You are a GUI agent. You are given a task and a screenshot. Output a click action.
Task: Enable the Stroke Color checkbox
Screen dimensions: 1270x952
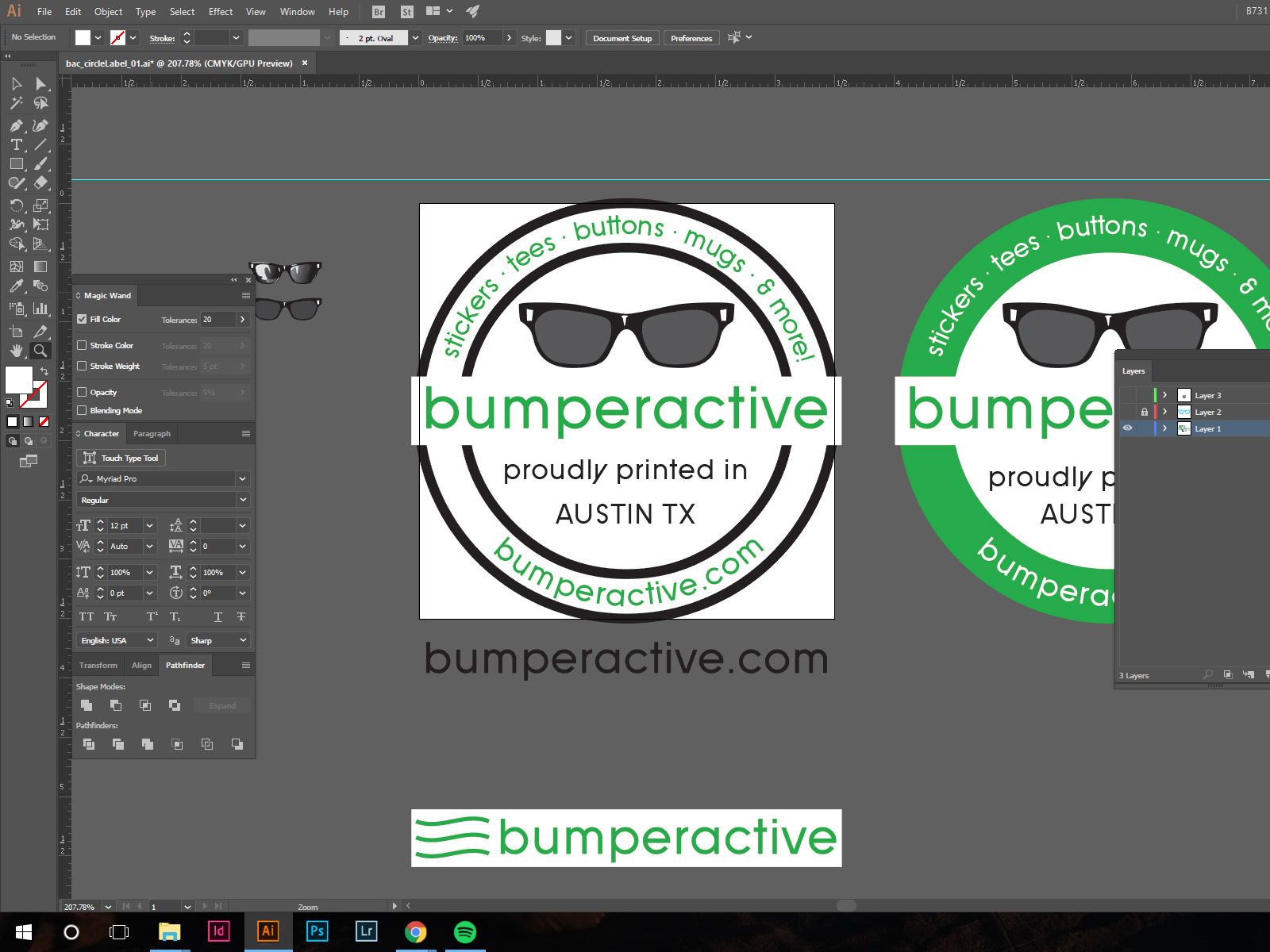[x=82, y=345]
